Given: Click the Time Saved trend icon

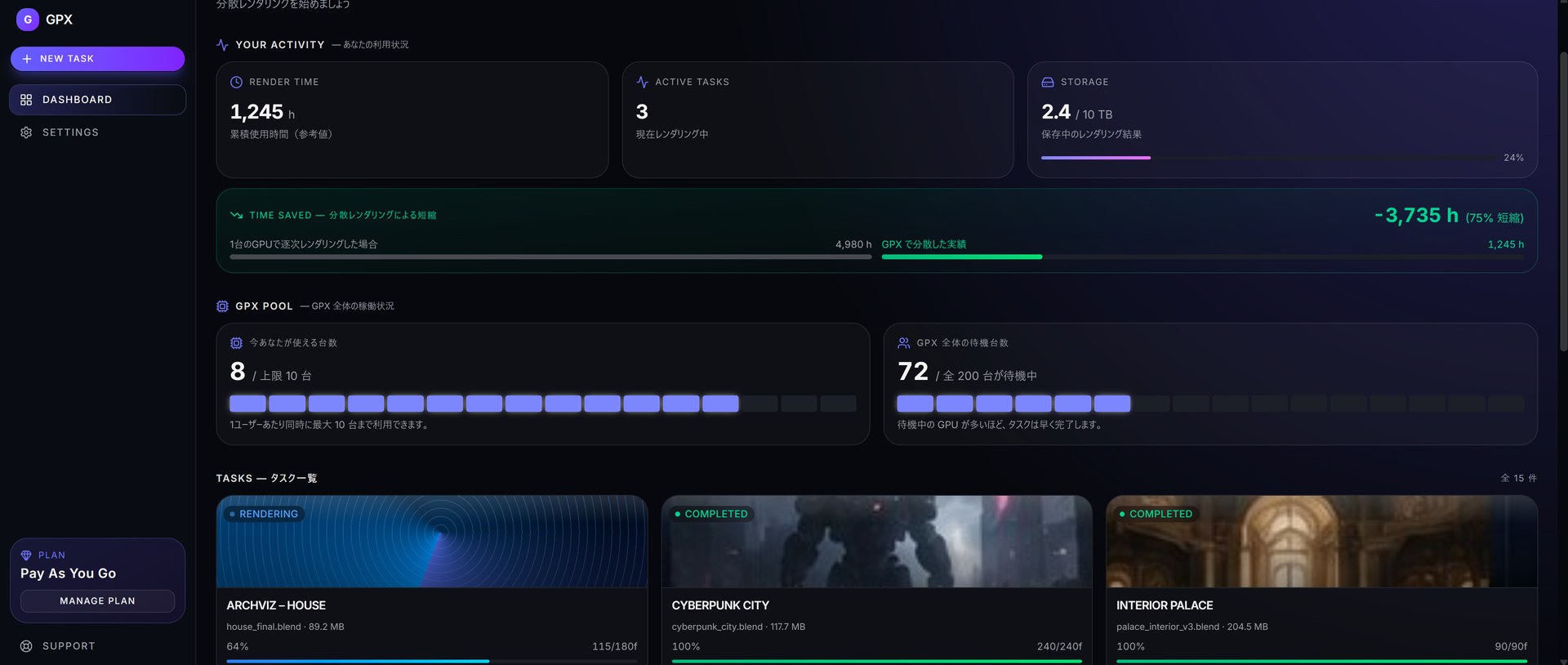Looking at the screenshot, I should click(236, 216).
